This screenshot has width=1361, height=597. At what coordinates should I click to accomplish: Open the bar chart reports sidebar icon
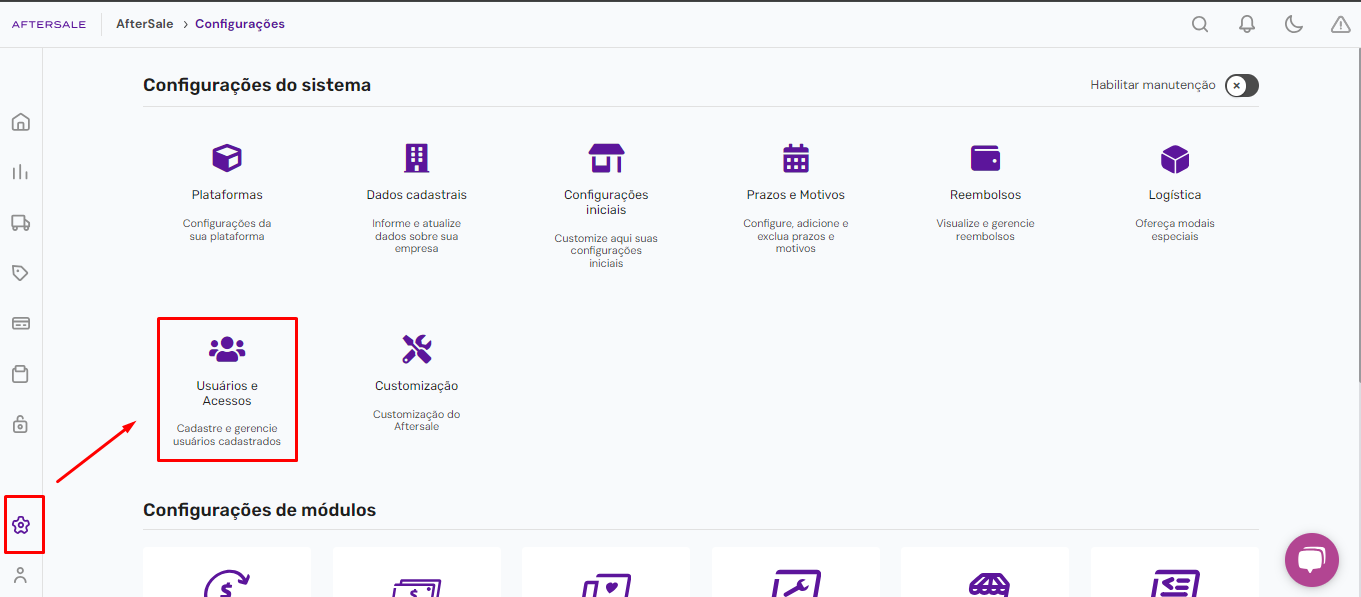[x=20, y=172]
